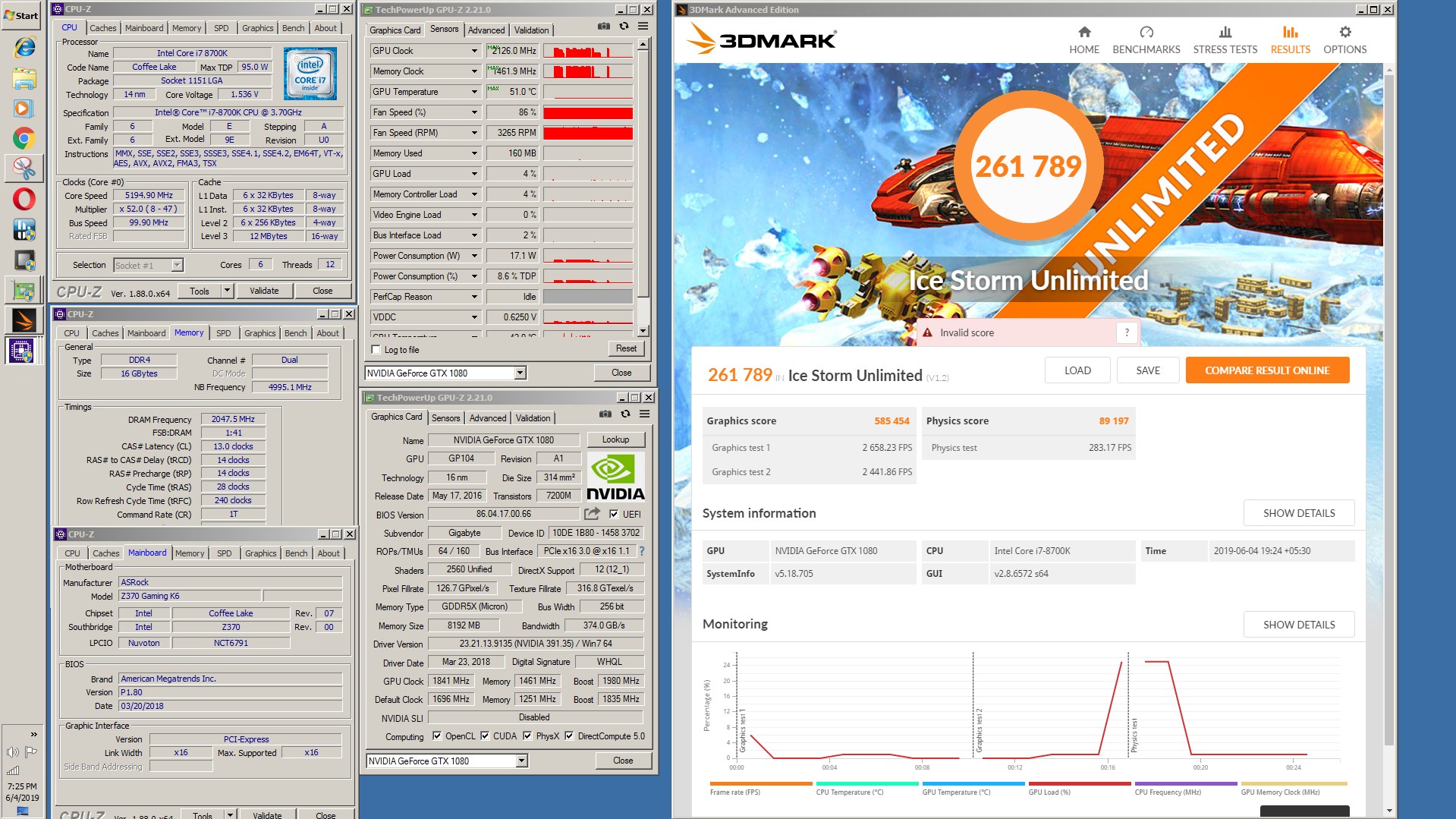
Task: Click the GPU-Z Lookup button
Action: click(x=615, y=439)
